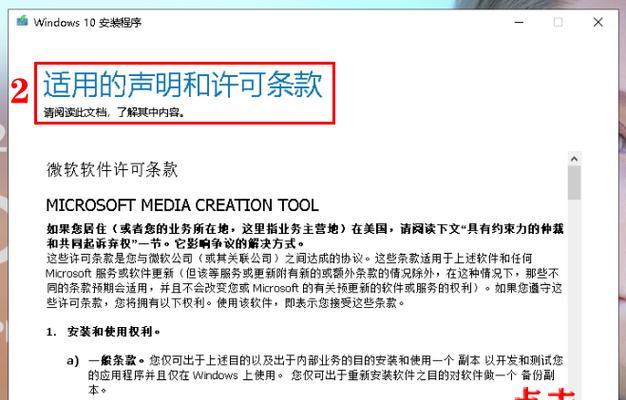
Task: Click the disabled maximize button
Action: pos(558,22)
